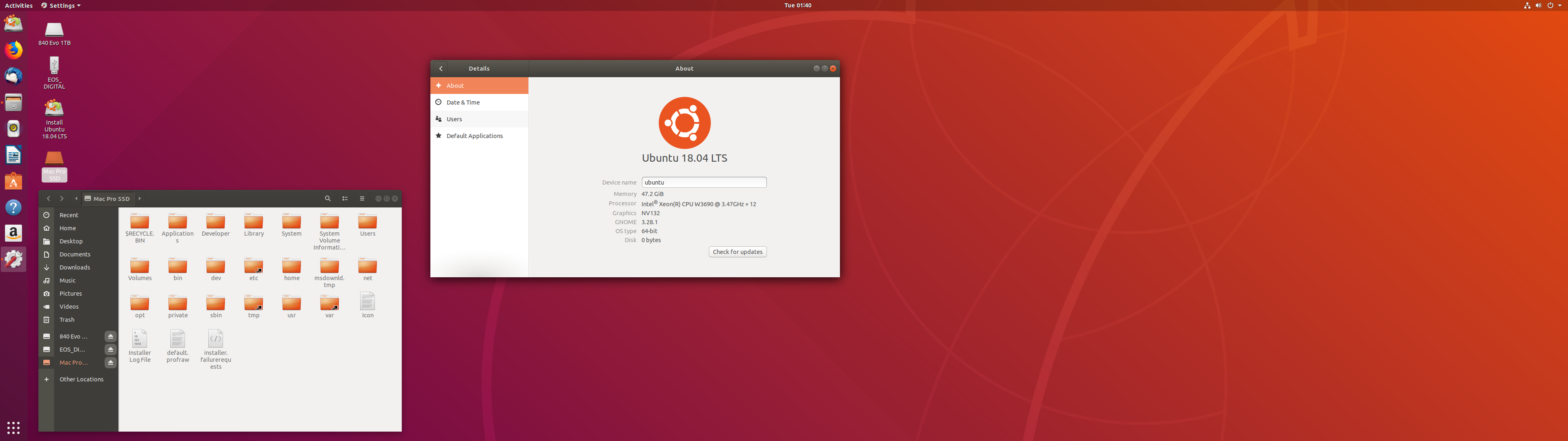Focus the Device name field
This screenshot has height=441, width=1568.
(x=704, y=182)
